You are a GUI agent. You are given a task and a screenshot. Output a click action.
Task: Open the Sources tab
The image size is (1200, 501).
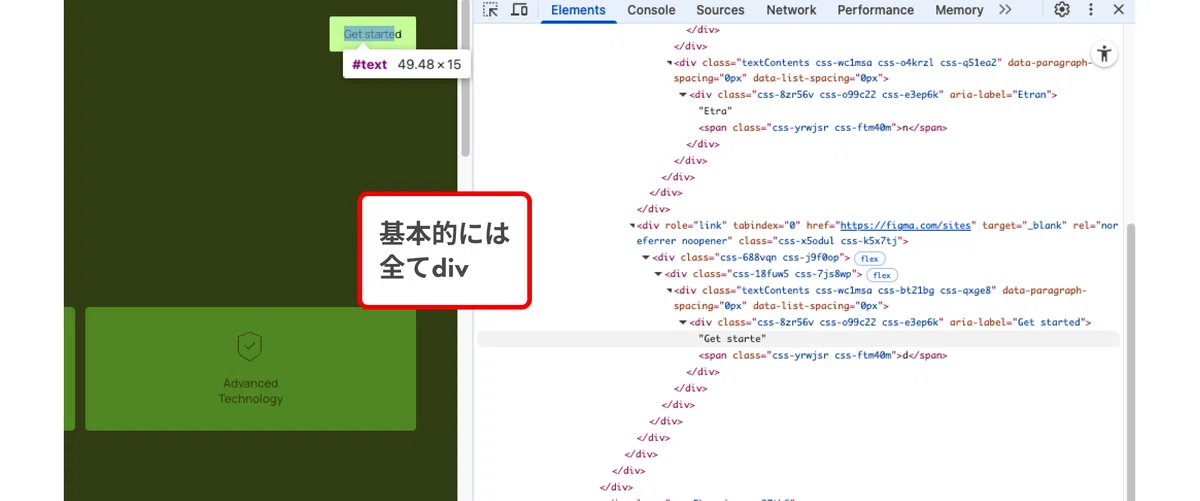pyautogui.click(x=720, y=10)
